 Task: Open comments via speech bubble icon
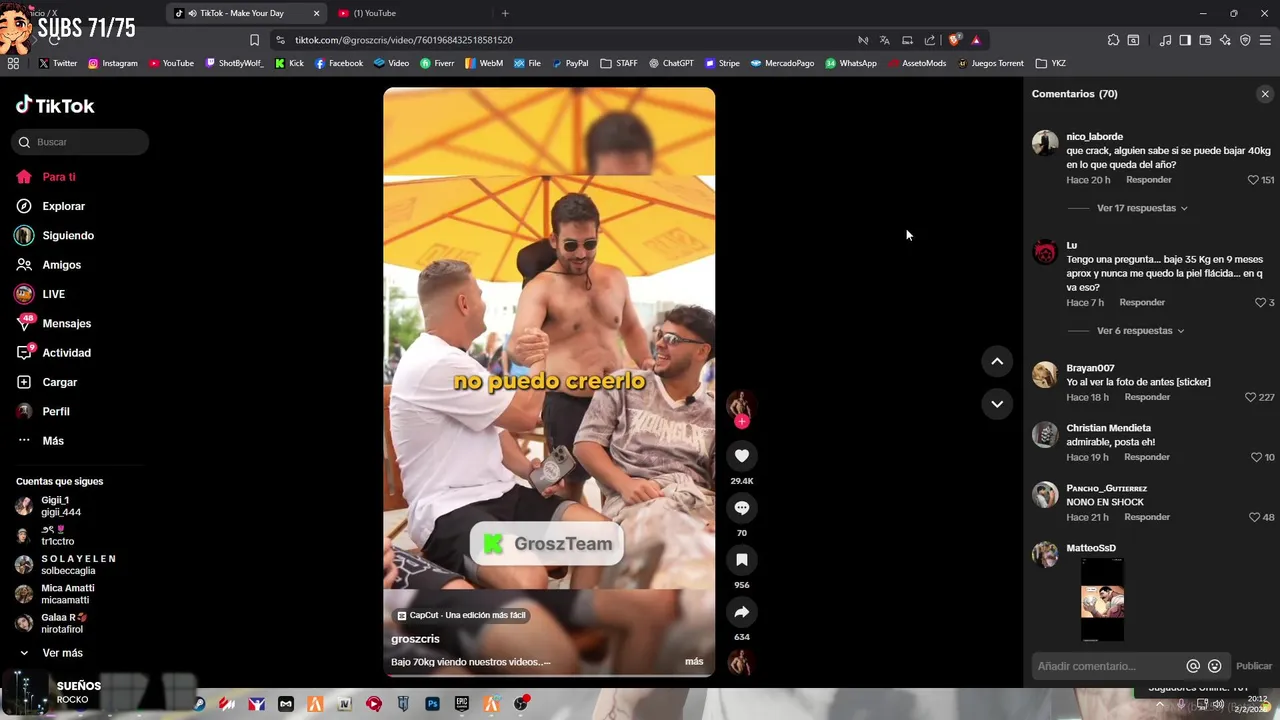coord(741,508)
